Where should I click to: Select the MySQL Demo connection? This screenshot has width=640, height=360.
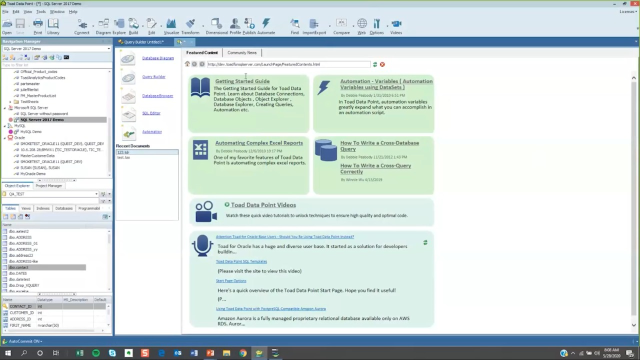[31, 132]
